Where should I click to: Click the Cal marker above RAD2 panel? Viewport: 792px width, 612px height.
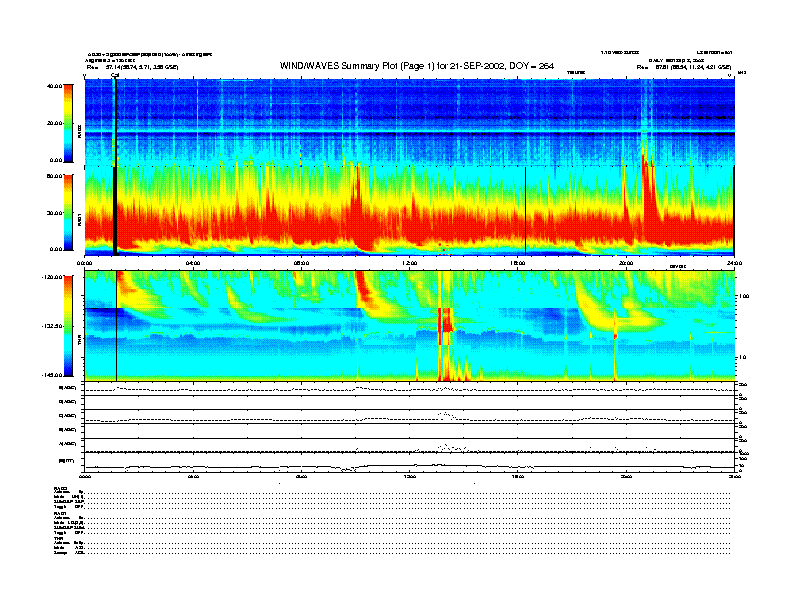(x=115, y=75)
